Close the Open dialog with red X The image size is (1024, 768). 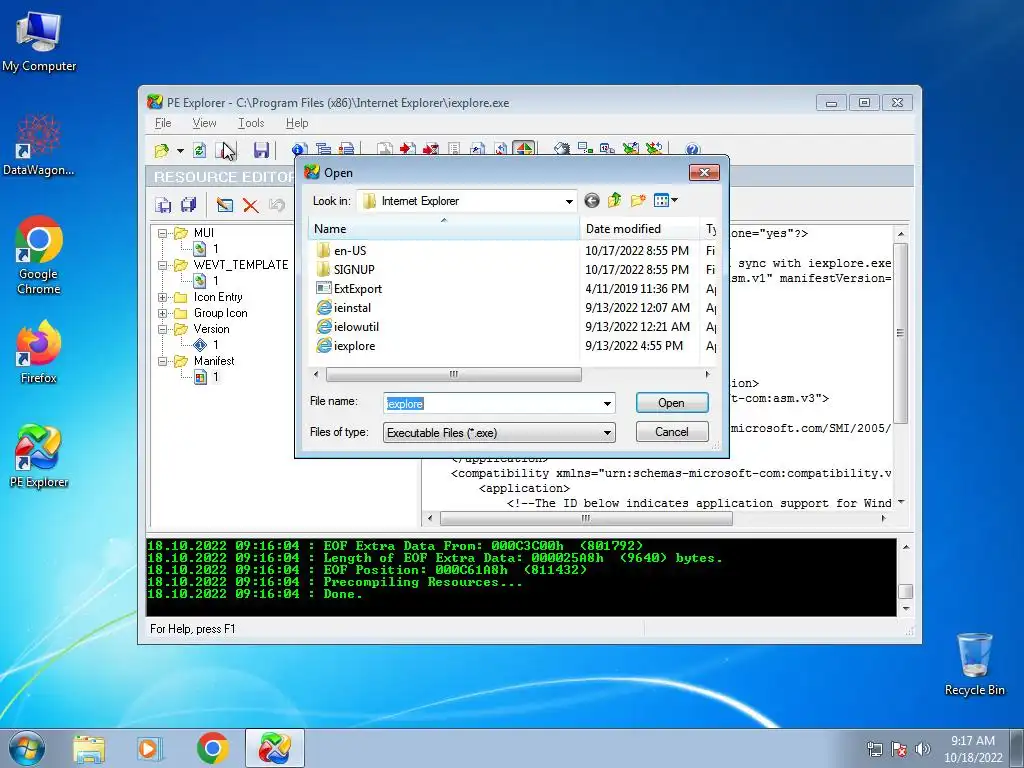click(x=704, y=172)
